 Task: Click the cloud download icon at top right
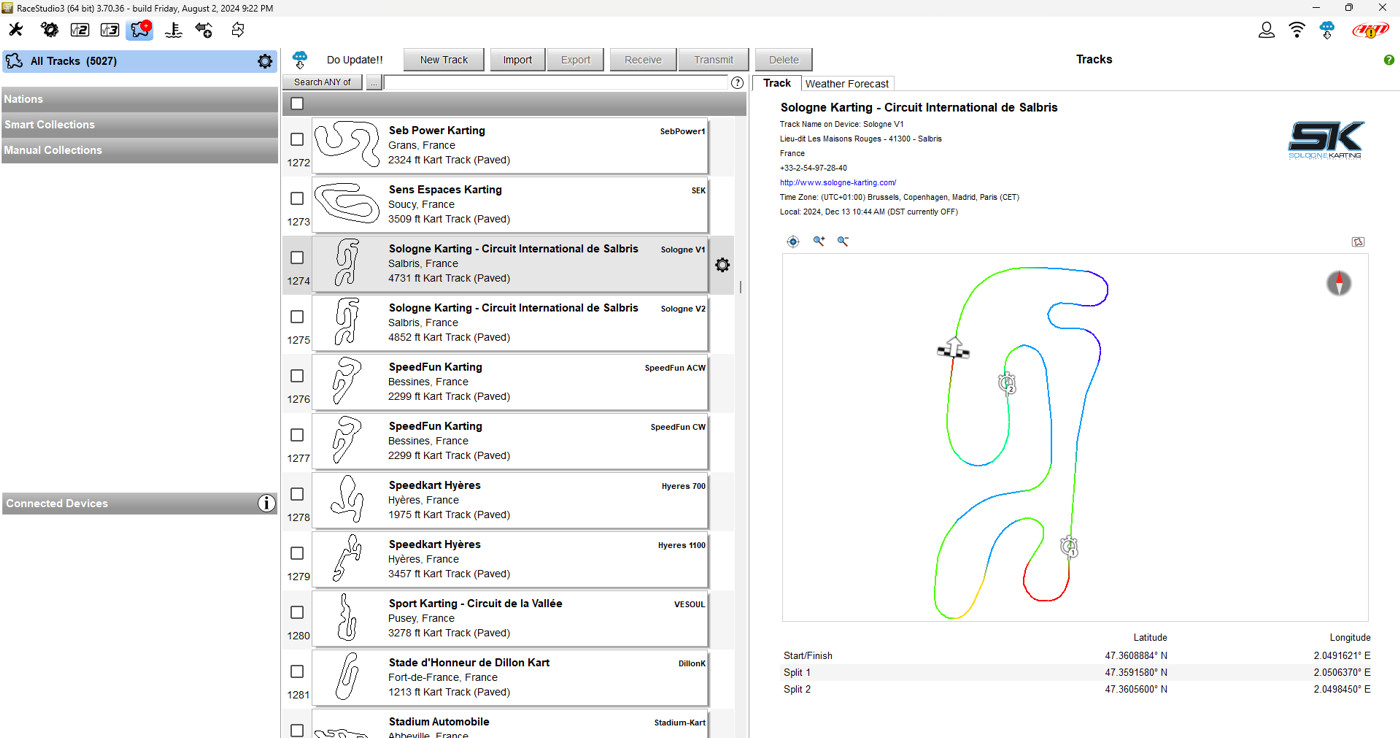pyautogui.click(x=1327, y=30)
